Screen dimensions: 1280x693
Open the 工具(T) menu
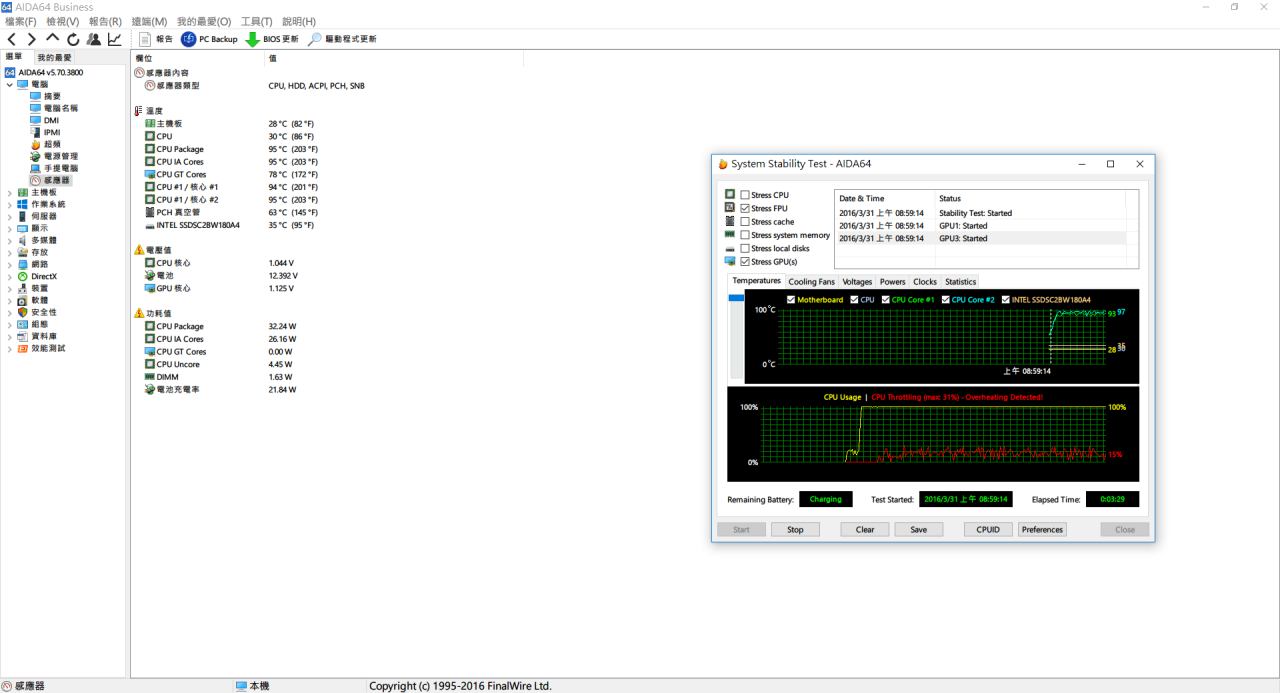(257, 21)
